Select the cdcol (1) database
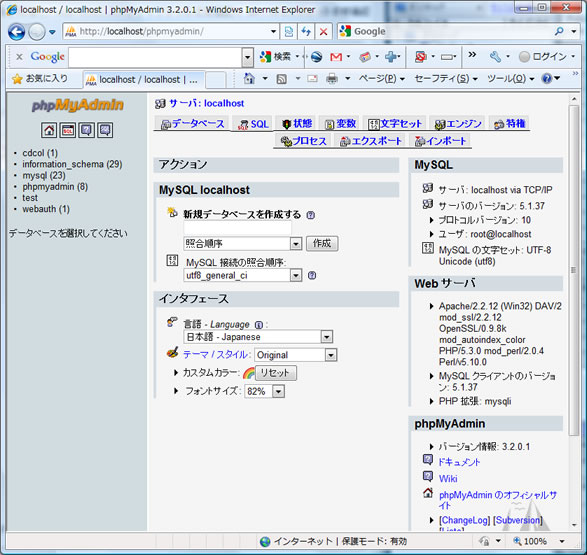This screenshot has height=555, width=587. (x=40, y=153)
